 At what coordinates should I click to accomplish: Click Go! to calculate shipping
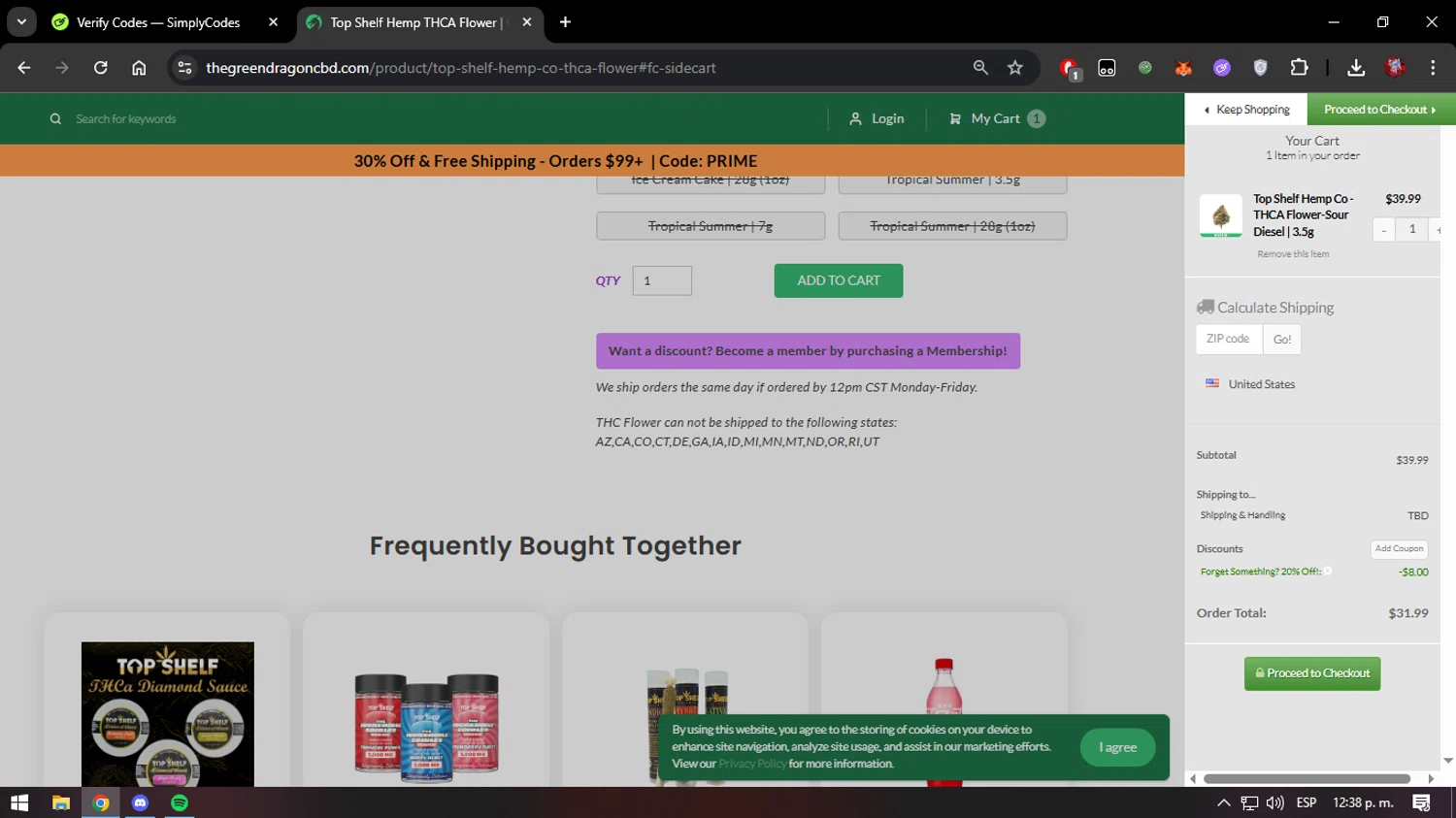click(1282, 340)
